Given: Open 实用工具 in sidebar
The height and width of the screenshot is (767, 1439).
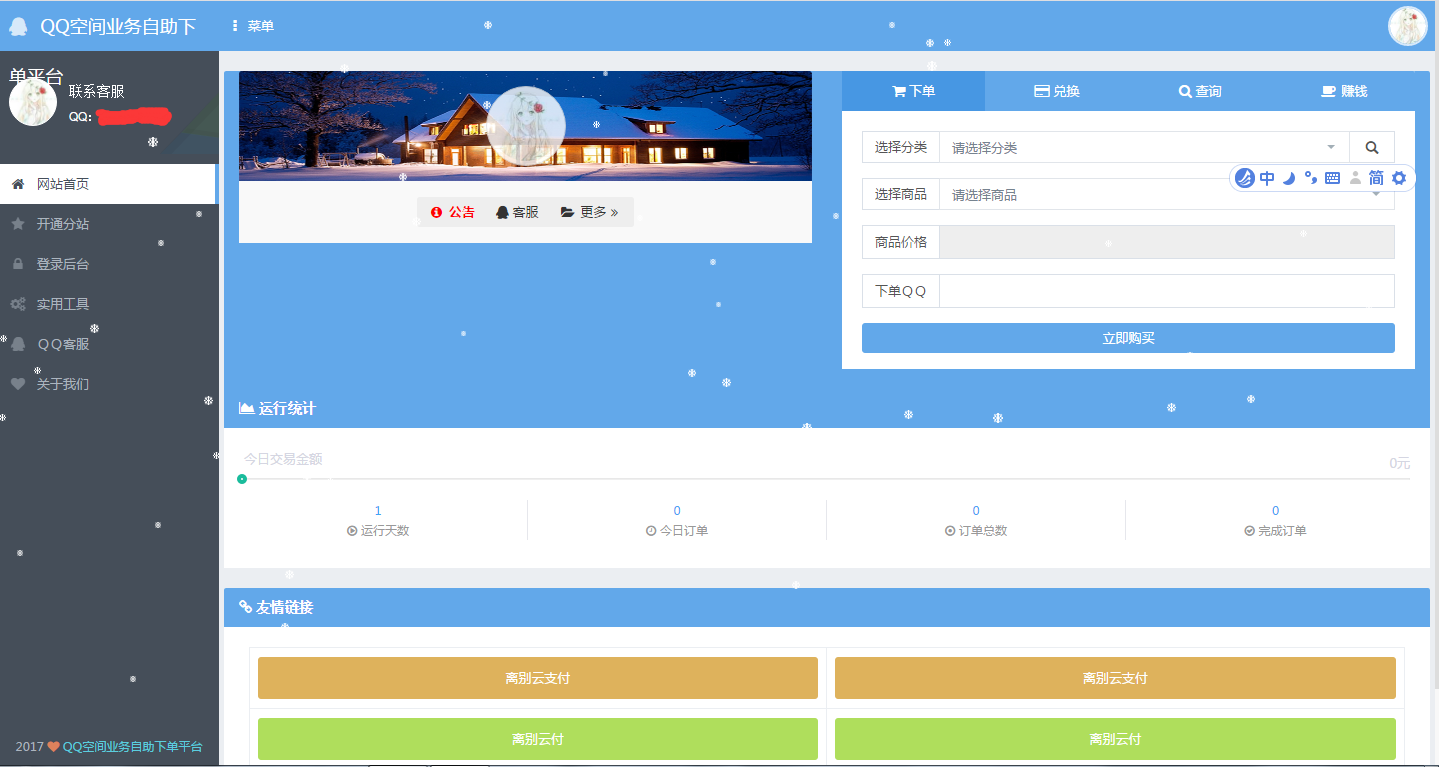Looking at the screenshot, I should (x=109, y=304).
